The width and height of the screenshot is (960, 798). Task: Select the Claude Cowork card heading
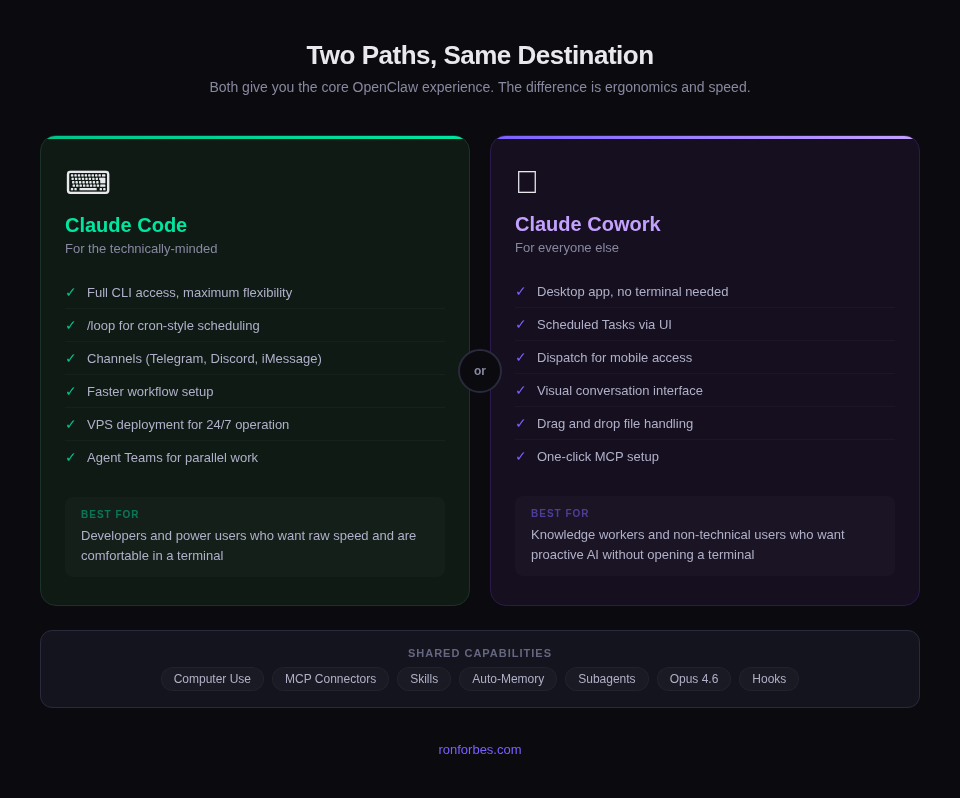click(588, 224)
